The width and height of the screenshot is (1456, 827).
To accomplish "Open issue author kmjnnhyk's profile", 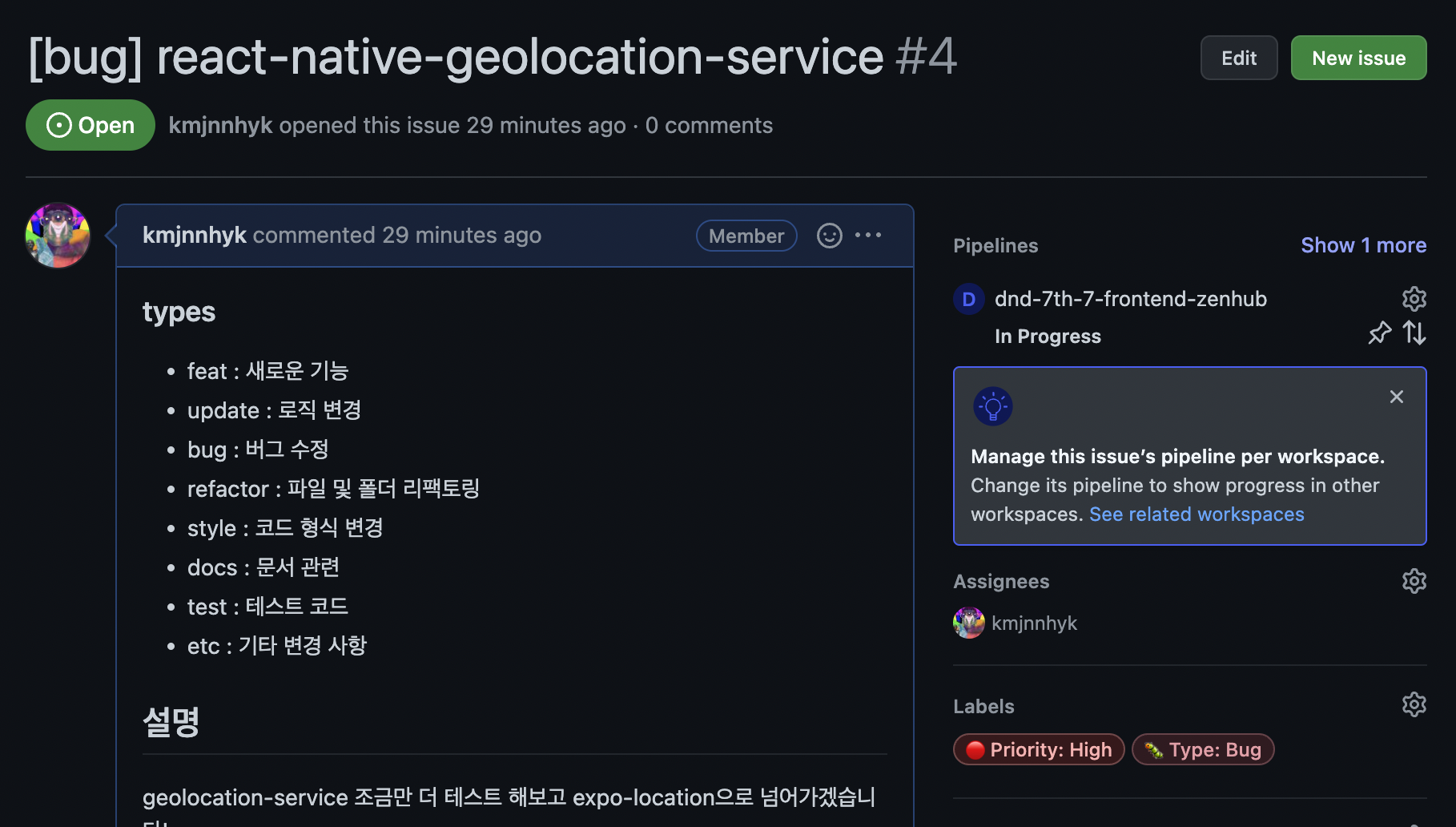I will click(220, 125).
